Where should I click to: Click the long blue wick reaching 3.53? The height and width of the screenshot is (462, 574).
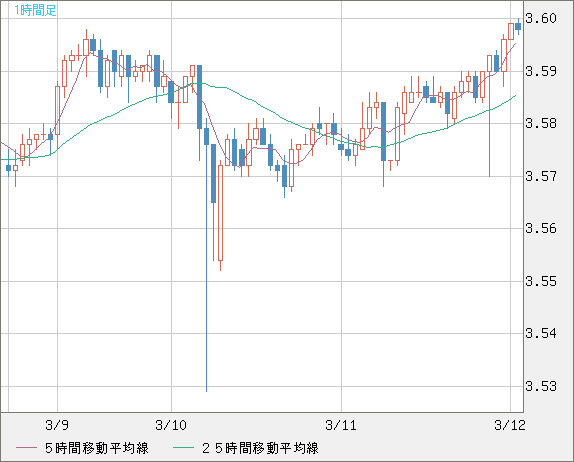pos(206,256)
